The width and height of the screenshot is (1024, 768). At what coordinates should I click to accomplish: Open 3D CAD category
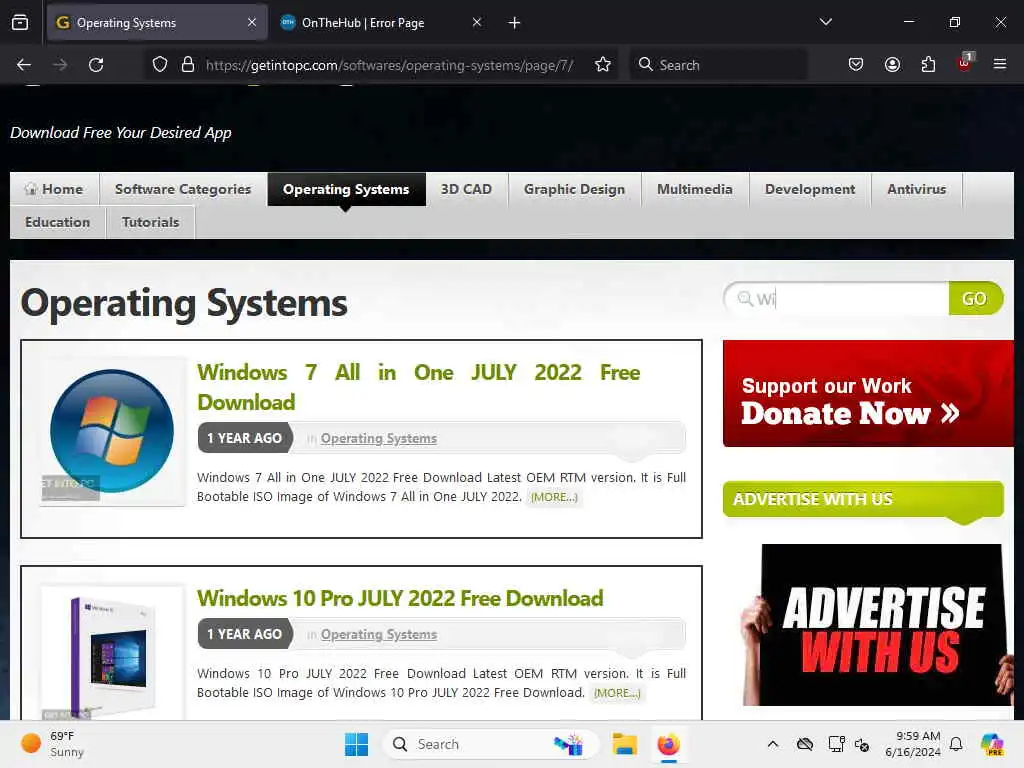[466, 189]
